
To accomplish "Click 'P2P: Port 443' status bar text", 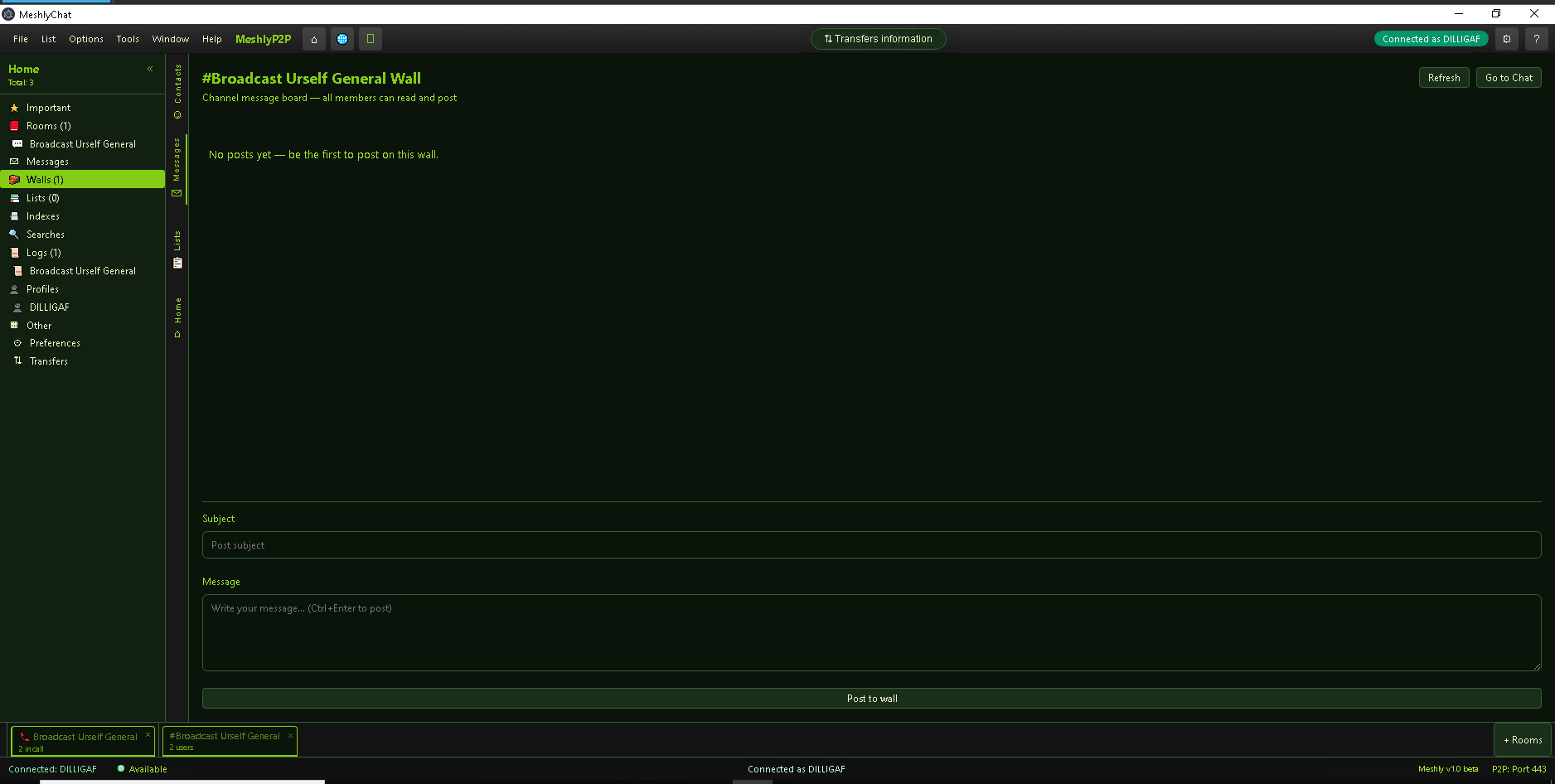I will click(1519, 769).
